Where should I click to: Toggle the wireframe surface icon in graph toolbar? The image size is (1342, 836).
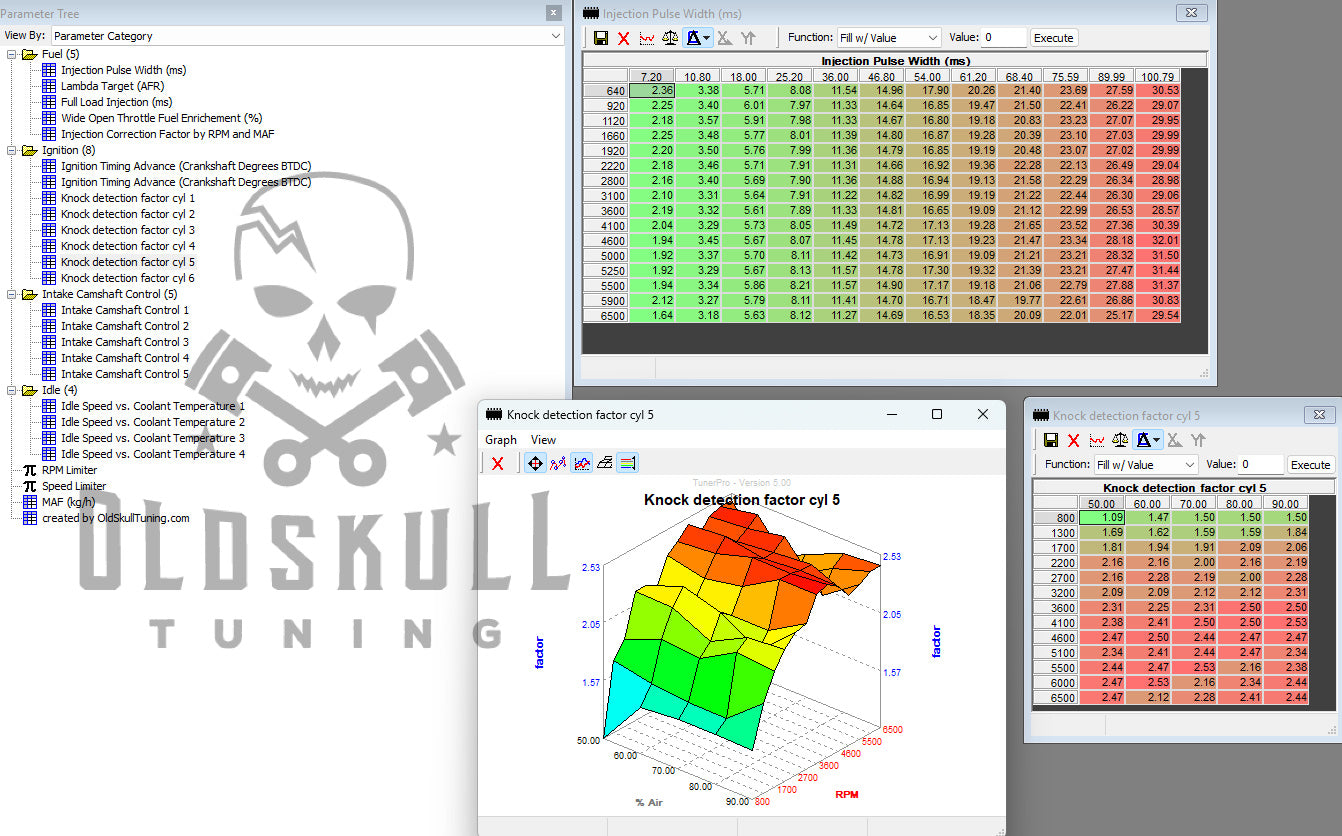pyautogui.click(x=605, y=463)
